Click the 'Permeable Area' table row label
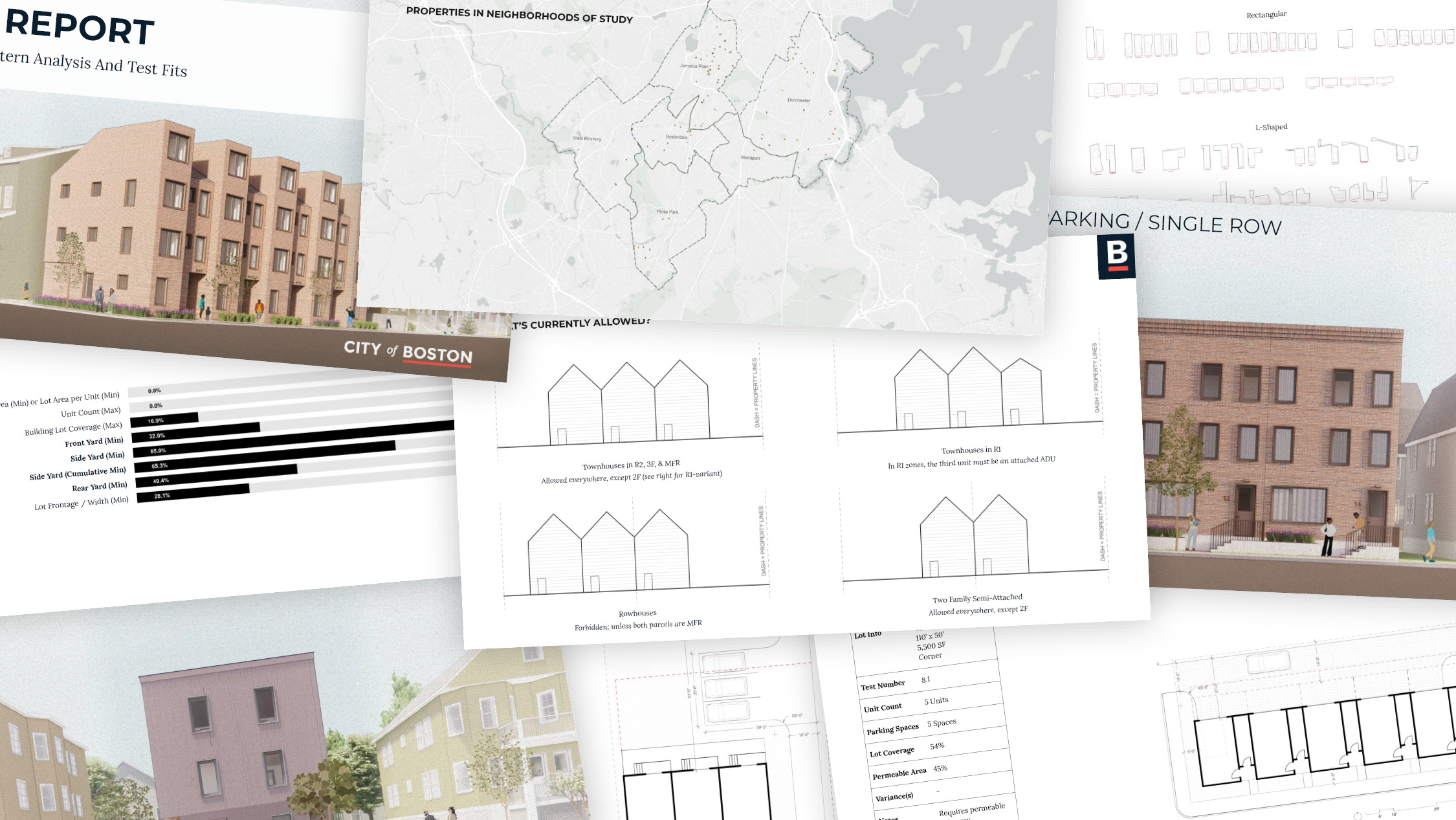This screenshot has width=1456, height=820. click(x=899, y=773)
